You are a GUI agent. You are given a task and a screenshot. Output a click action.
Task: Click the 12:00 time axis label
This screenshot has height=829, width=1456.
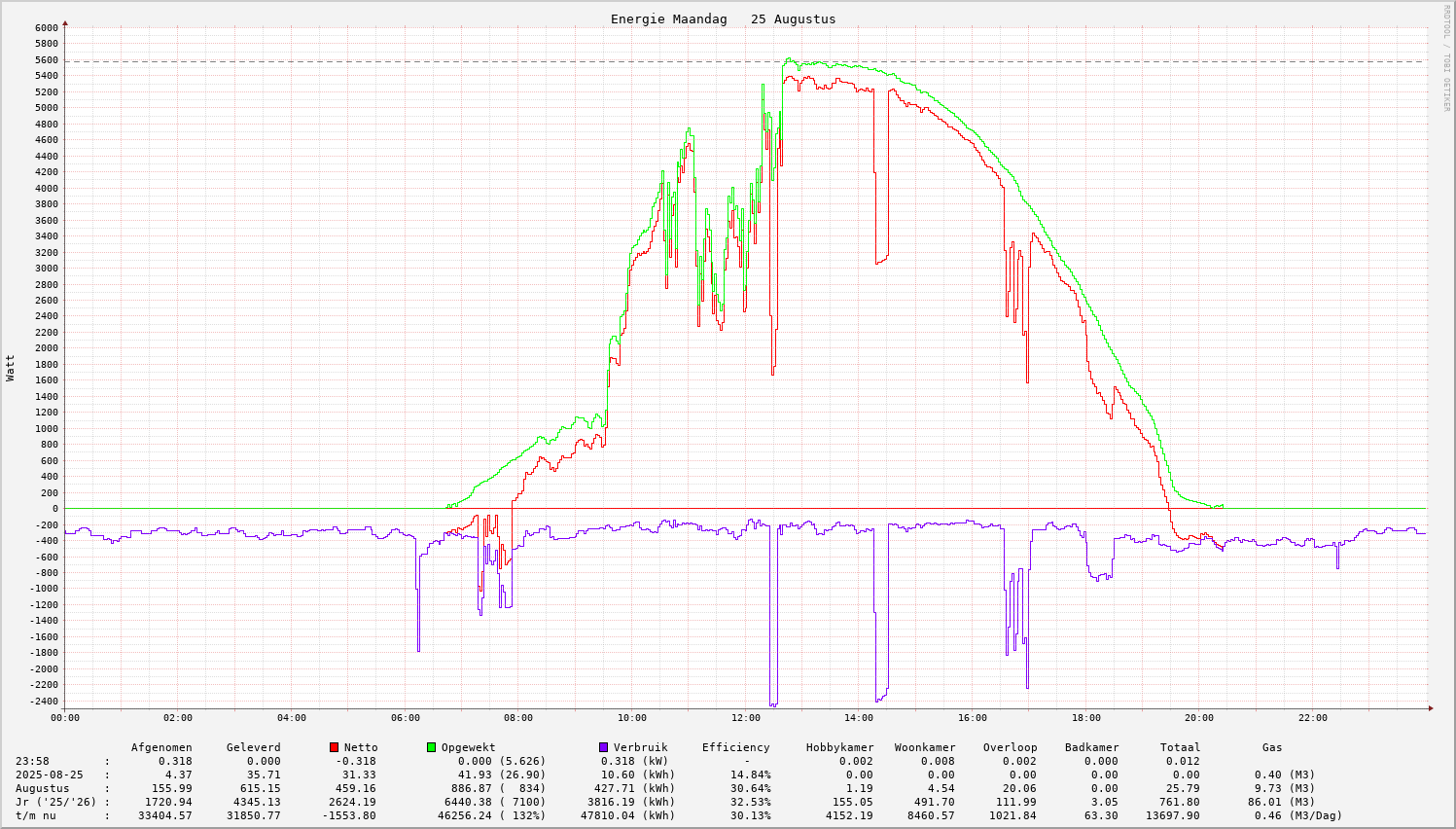tap(746, 718)
